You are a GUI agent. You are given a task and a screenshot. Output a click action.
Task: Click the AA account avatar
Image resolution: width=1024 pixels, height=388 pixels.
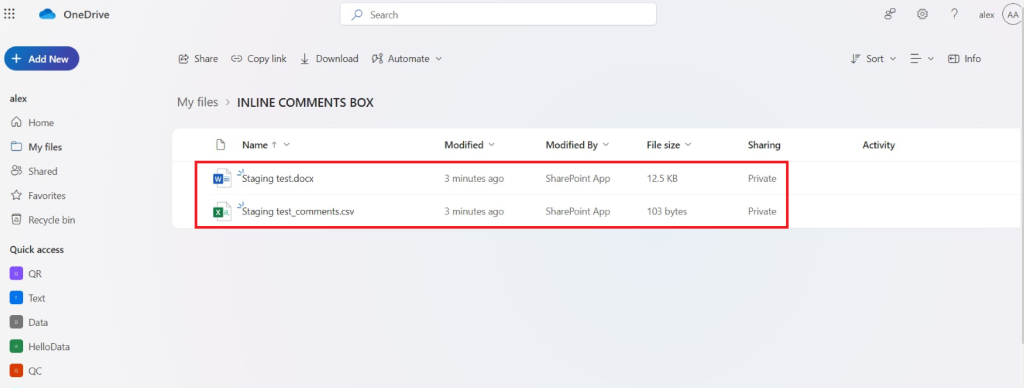point(1012,14)
